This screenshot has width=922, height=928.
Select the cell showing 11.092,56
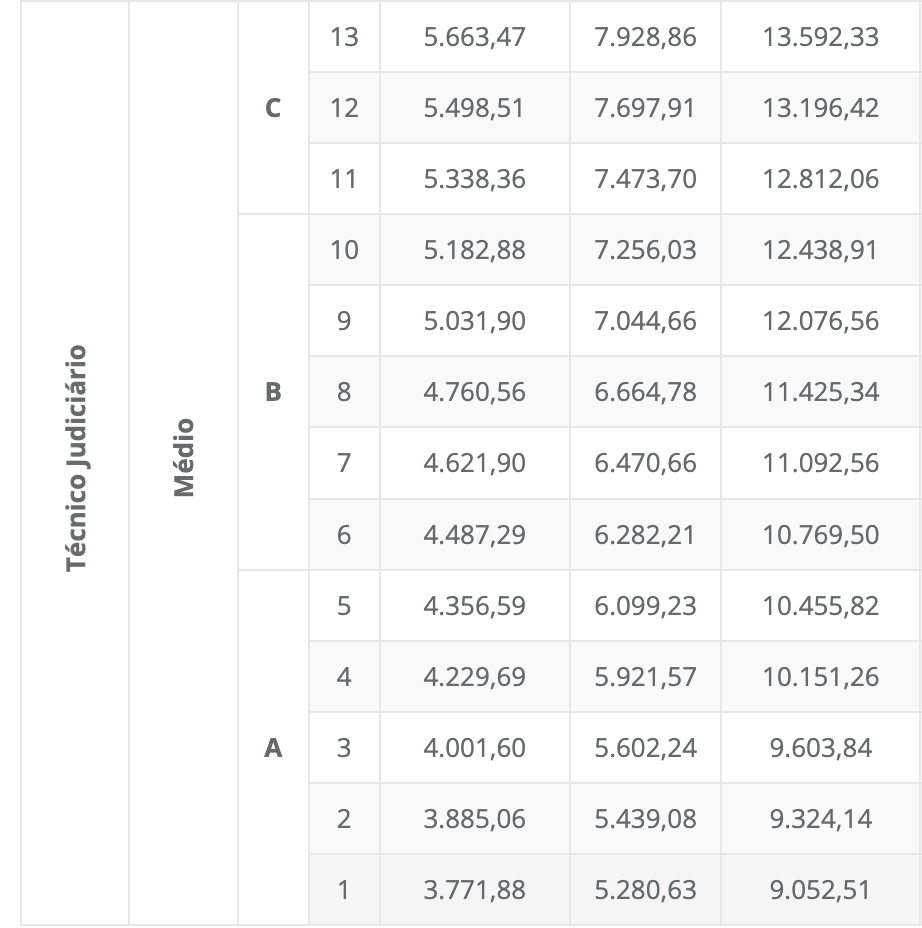tap(820, 463)
